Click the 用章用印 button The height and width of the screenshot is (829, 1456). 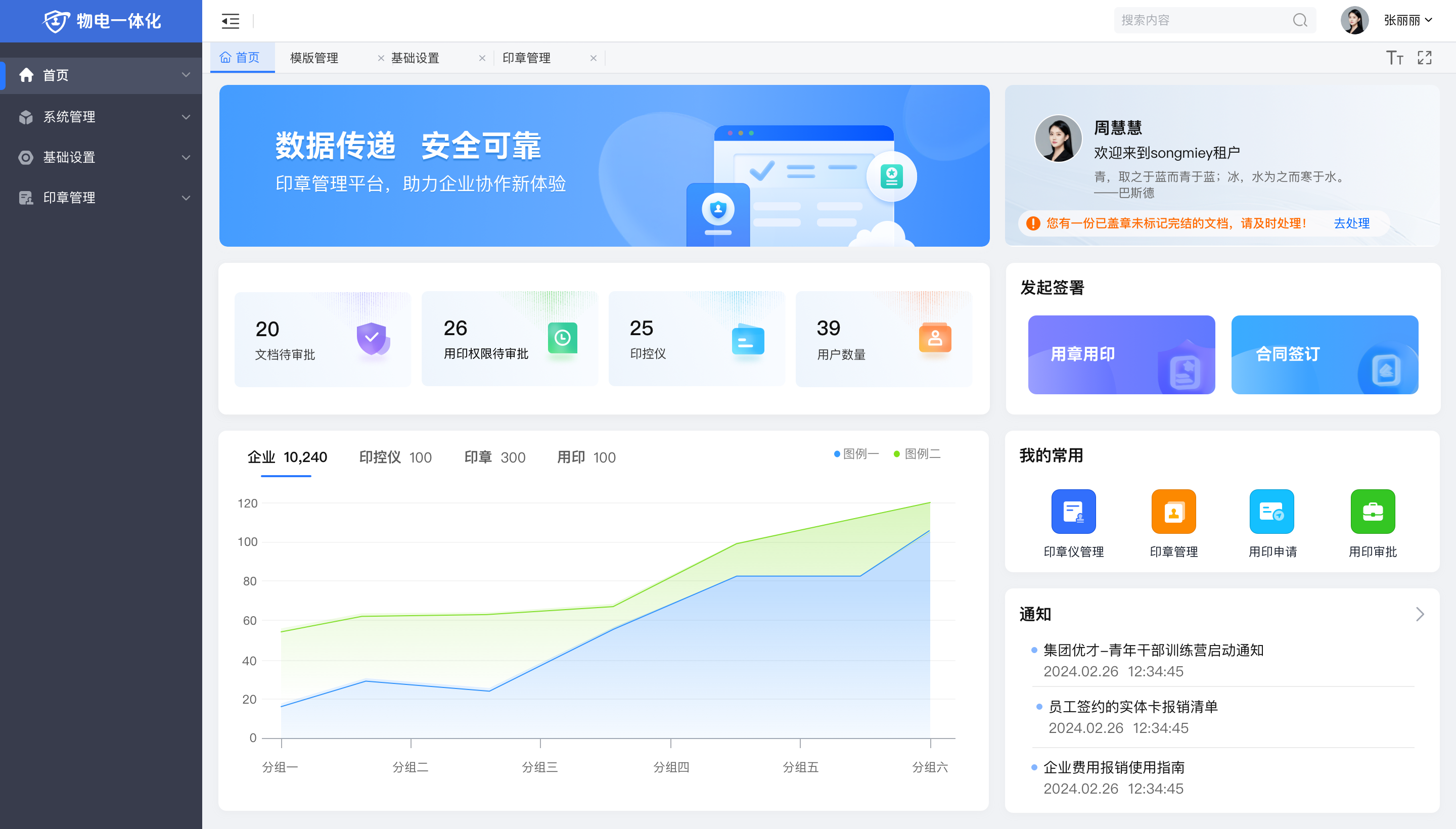pos(1121,355)
